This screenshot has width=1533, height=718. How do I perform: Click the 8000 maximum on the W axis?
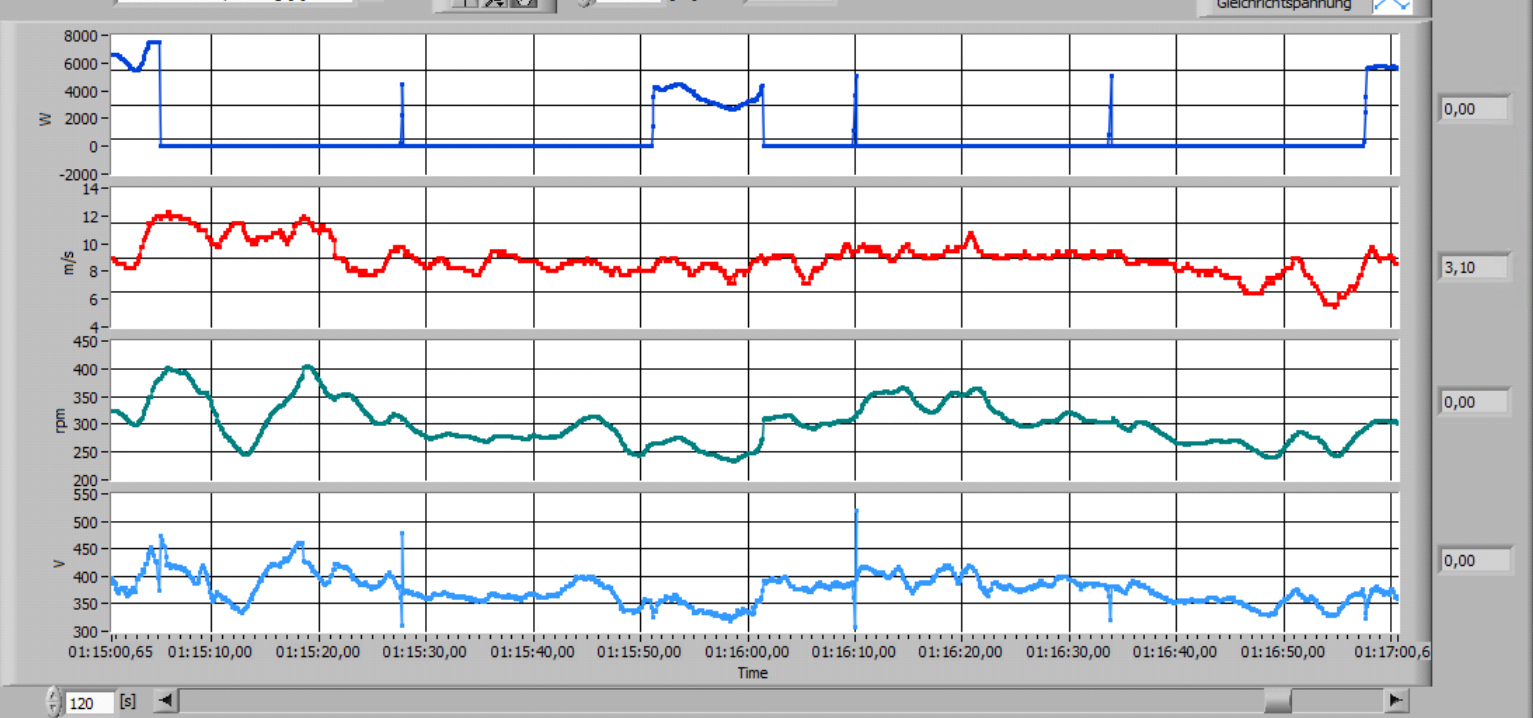click(80, 36)
